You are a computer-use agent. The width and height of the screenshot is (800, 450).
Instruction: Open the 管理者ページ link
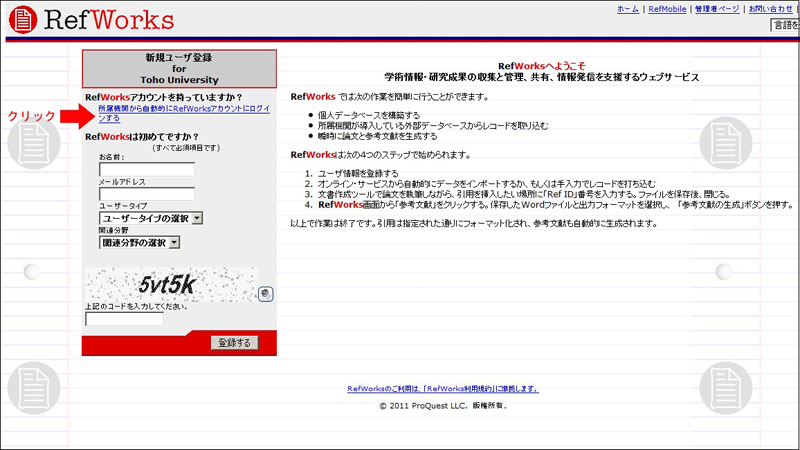(717, 9)
